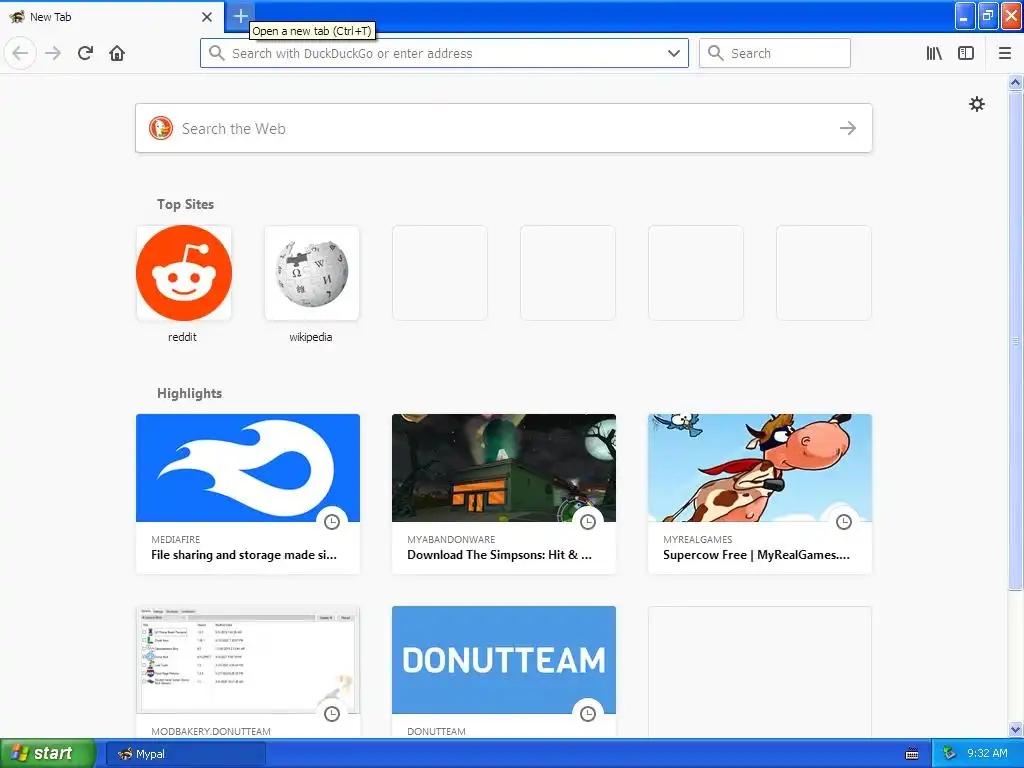
Task: Click history clock icon on MyRealGames card
Action: (x=844, y=522)
